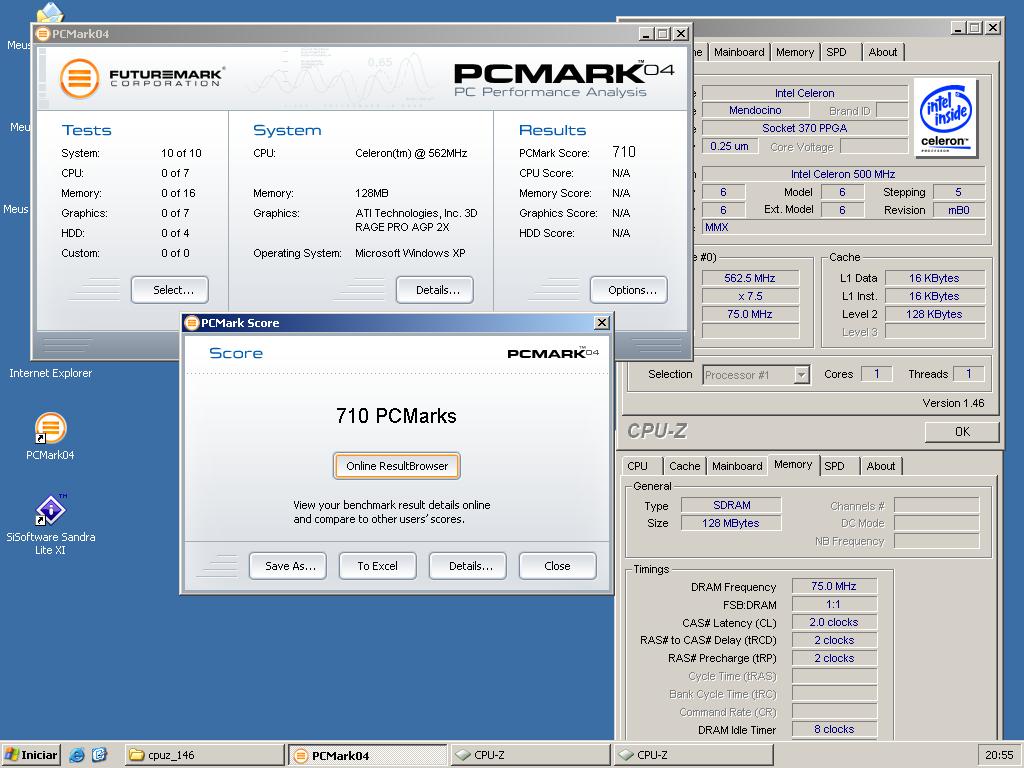Screen dimensions: 1024x768
Task: Click the MMX instructions field
Action: point(843,227)
